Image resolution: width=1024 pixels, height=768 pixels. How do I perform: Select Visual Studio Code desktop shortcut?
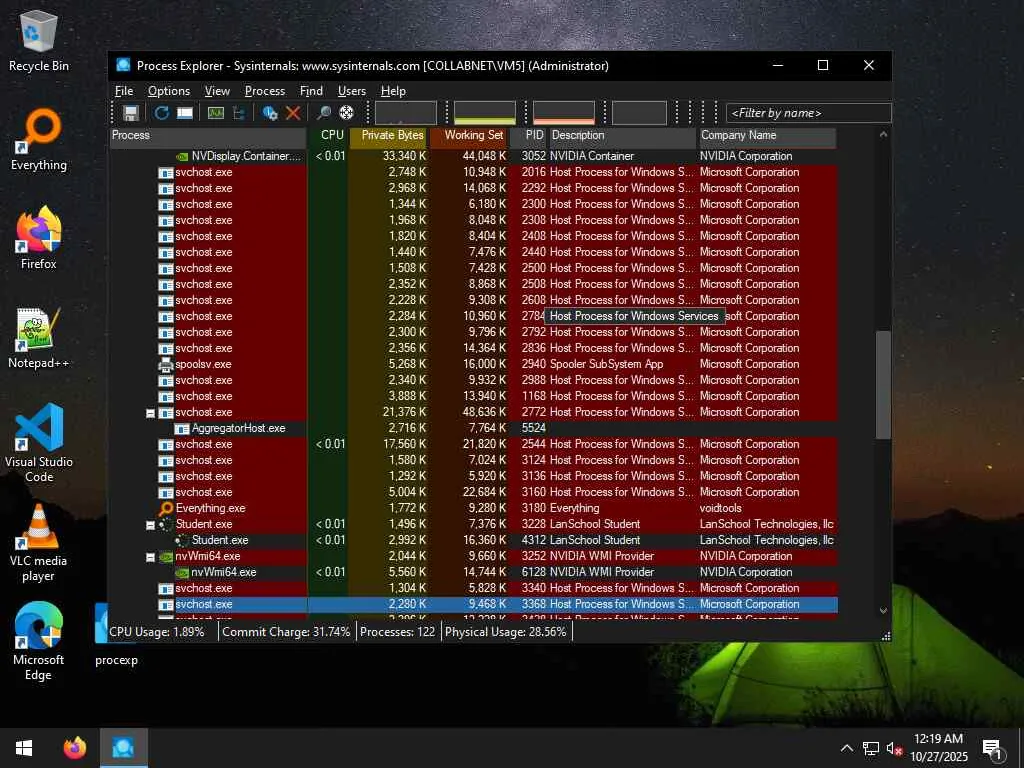39,443
